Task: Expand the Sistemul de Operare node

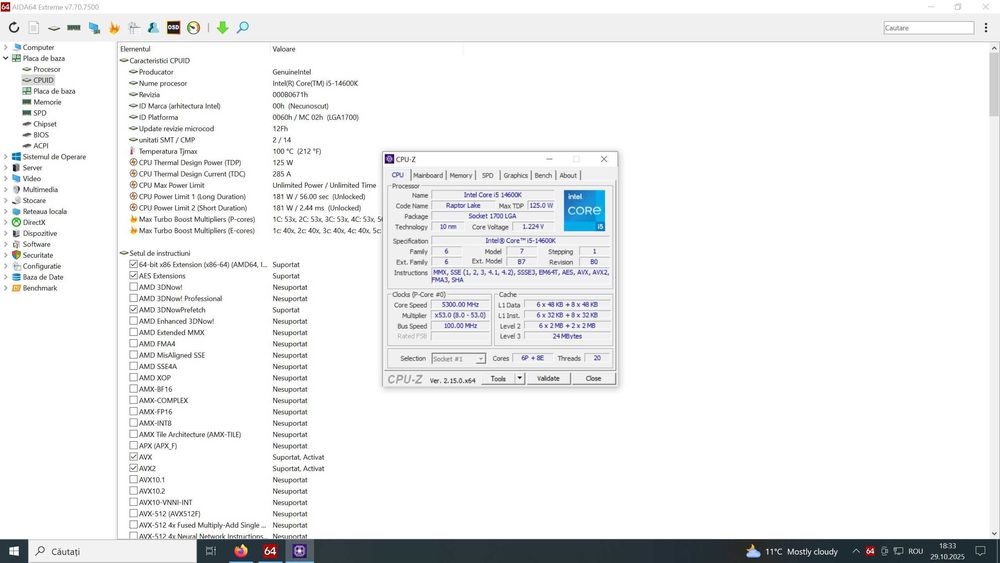Action: (6, 157)
